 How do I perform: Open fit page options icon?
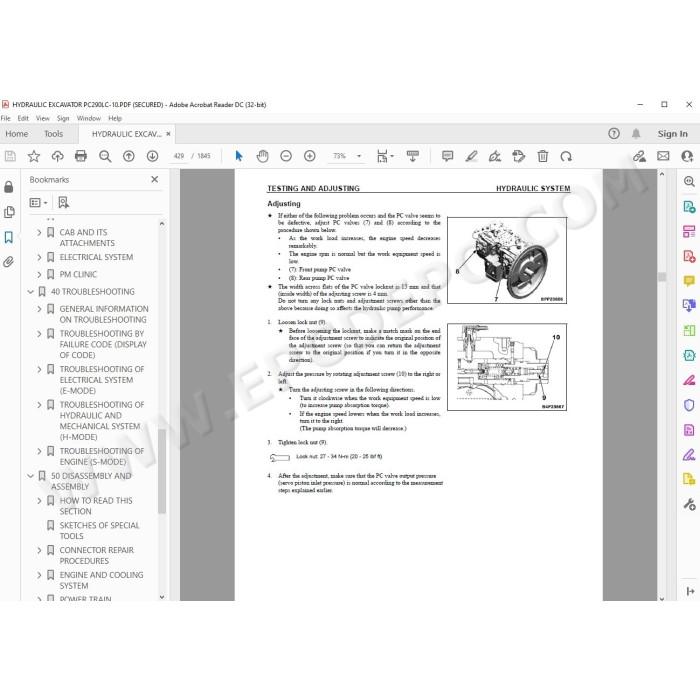tap(385, 156)
